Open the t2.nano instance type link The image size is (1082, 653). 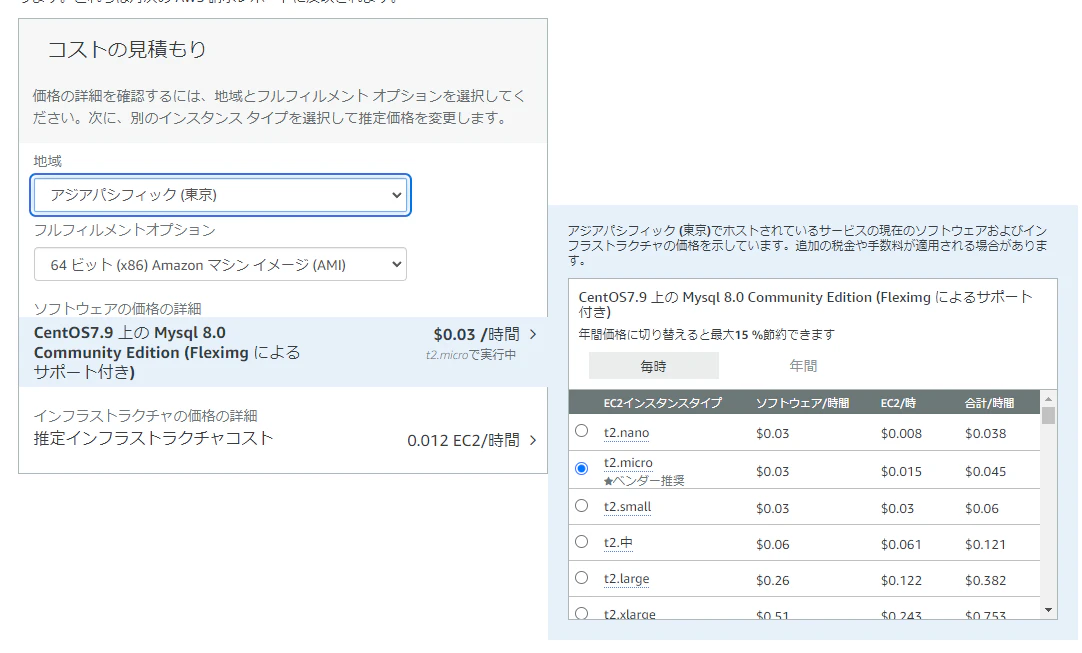coord(627,433)
